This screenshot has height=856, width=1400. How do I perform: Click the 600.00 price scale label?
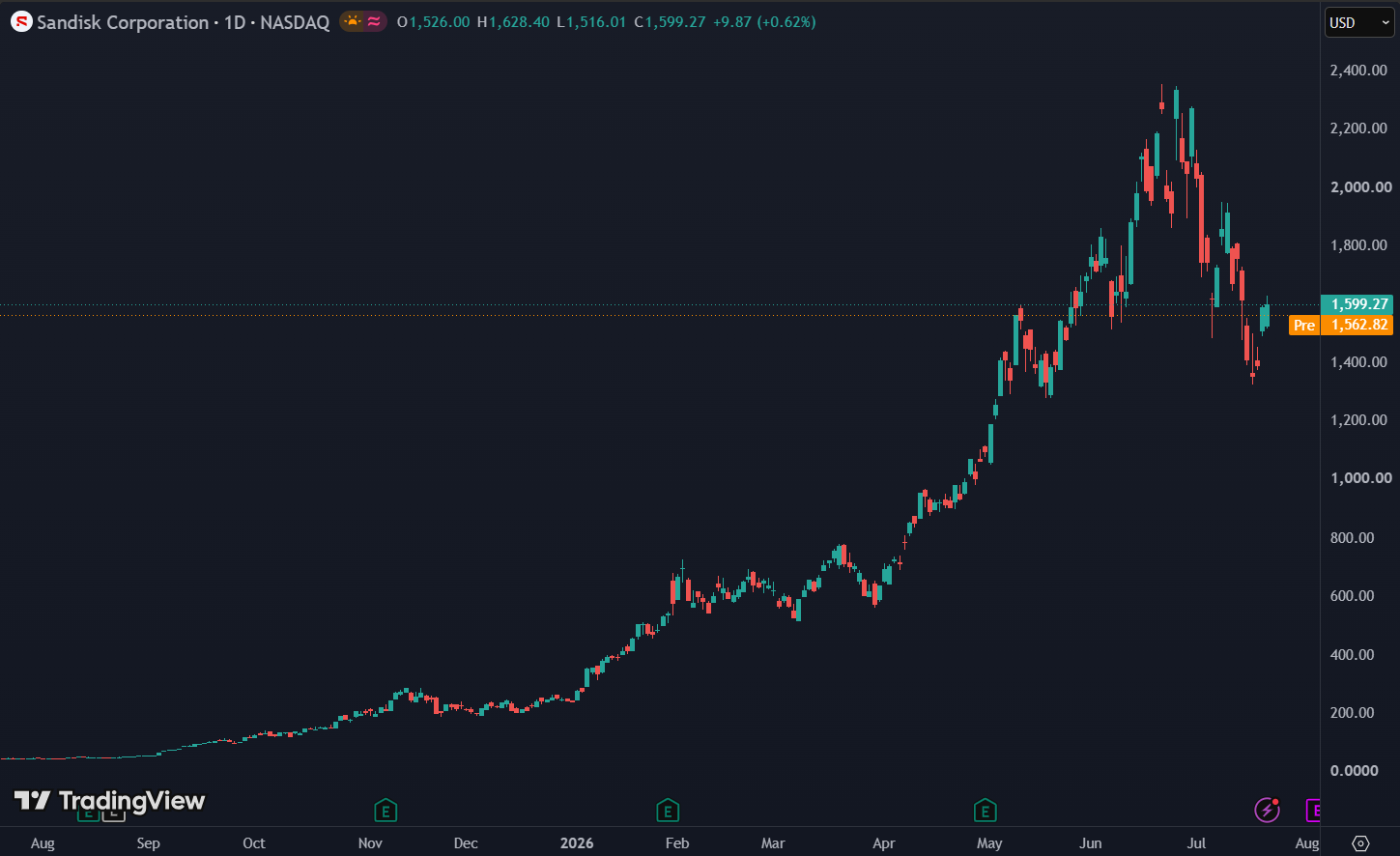click(1352, 596)
